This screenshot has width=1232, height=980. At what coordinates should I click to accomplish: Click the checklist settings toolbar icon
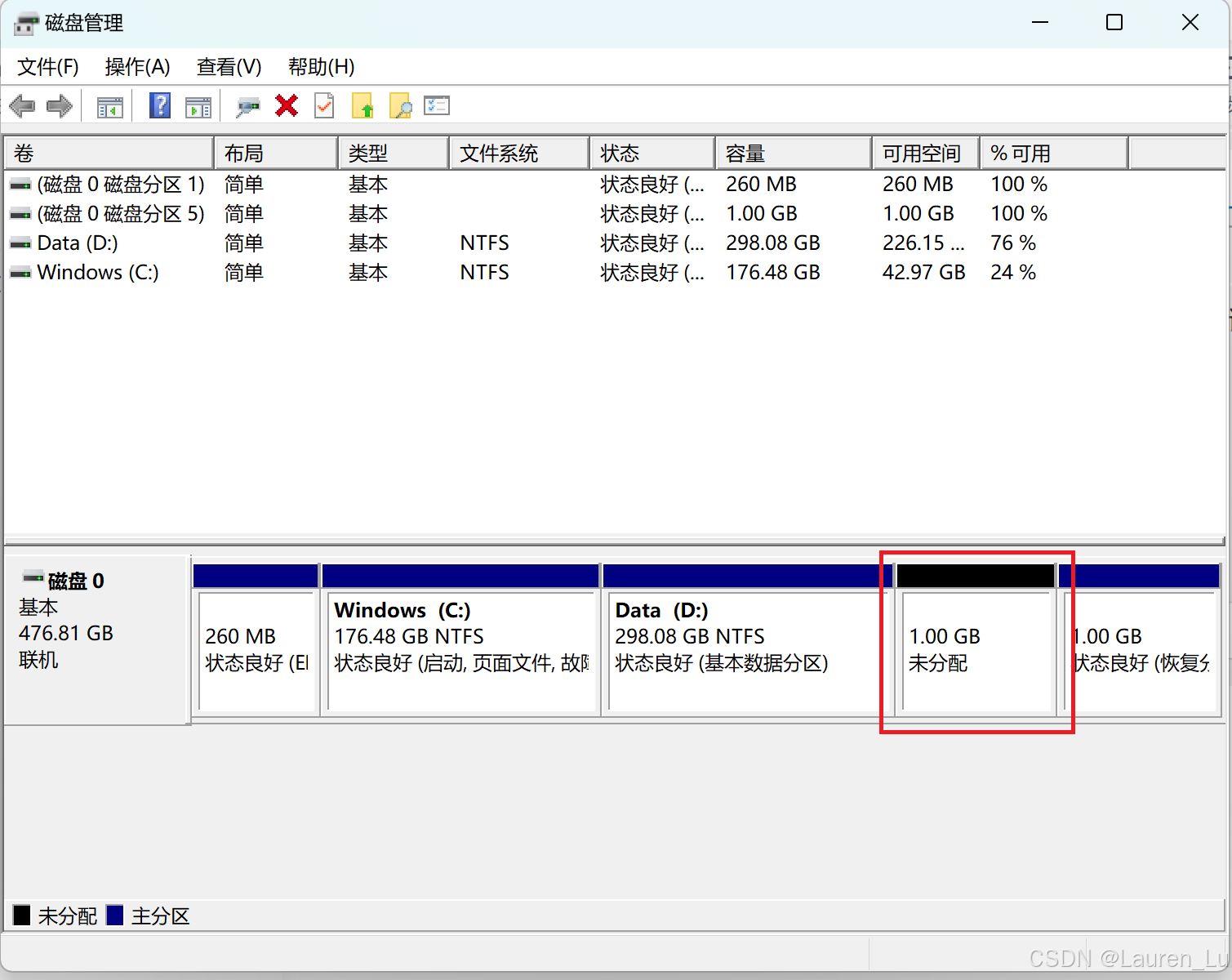(x=437, y=105)
